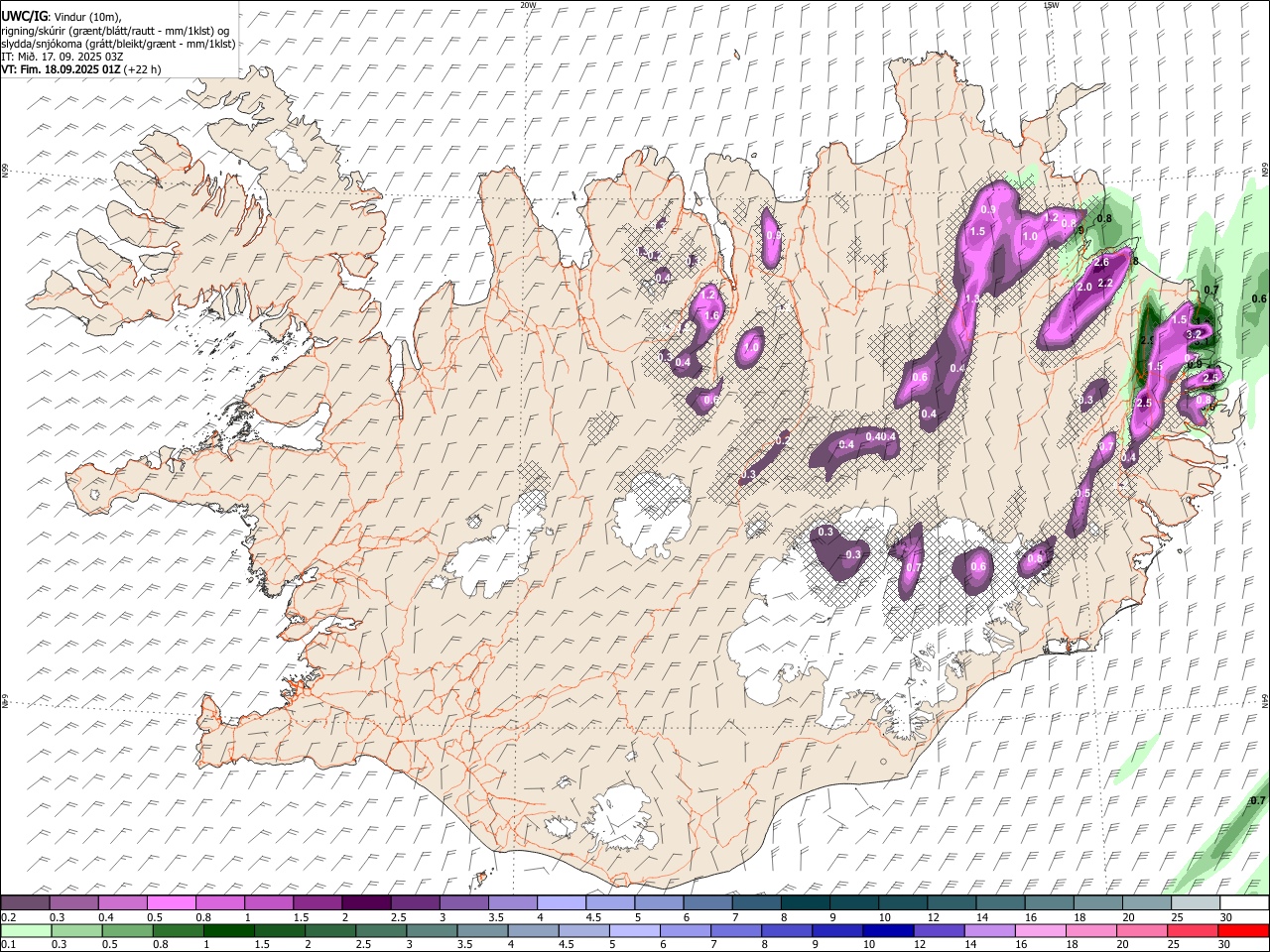Click the '0.2' label under snow legend

(x=8, y=917)
